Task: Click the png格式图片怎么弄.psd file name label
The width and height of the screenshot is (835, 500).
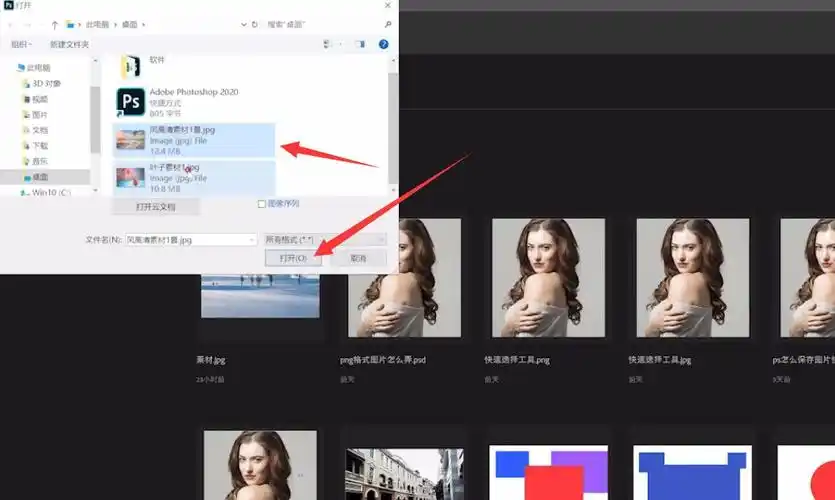Action: click(x=383, y=360)
